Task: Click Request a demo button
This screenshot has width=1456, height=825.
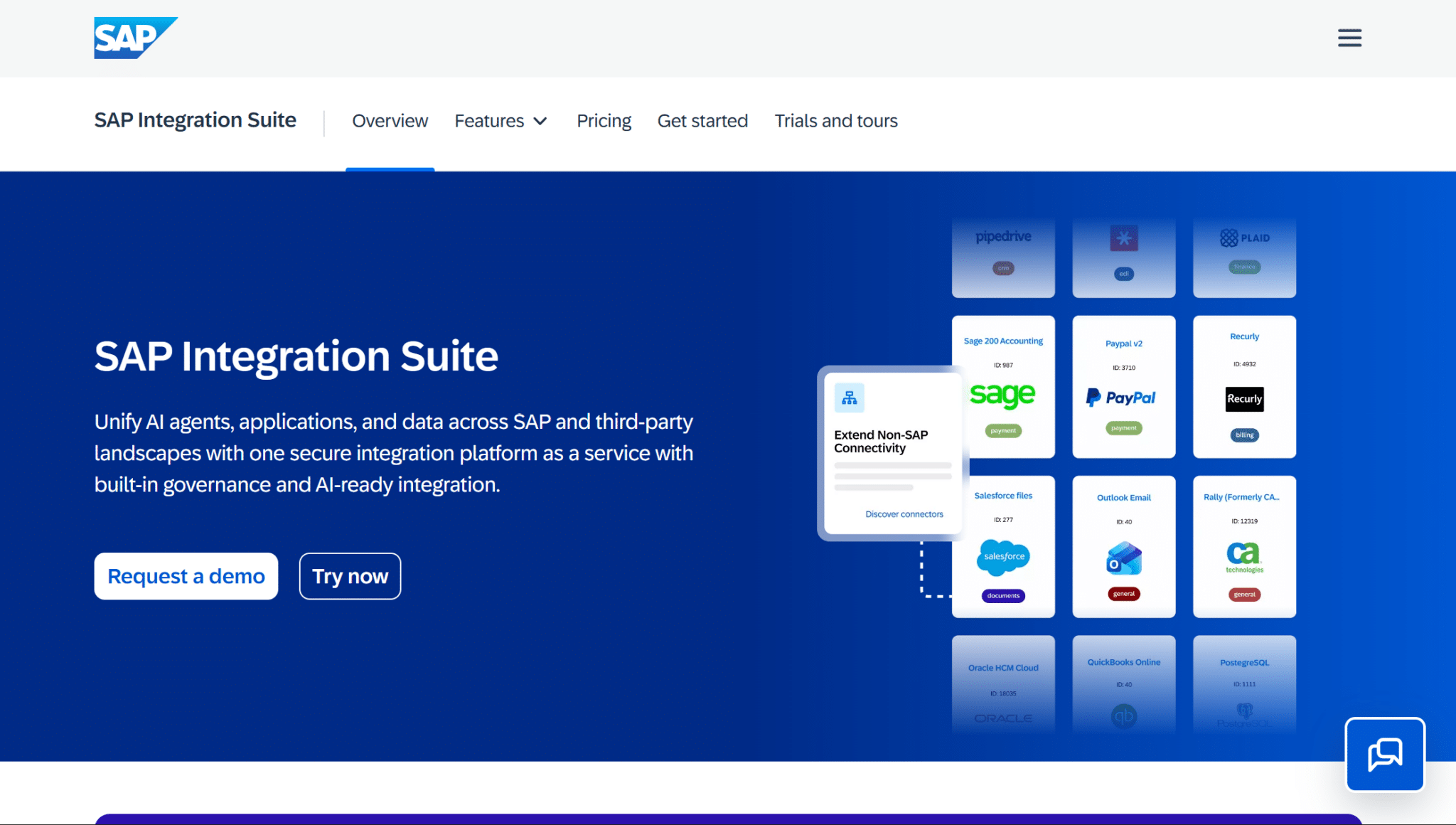Action: [x=186, y=576]
